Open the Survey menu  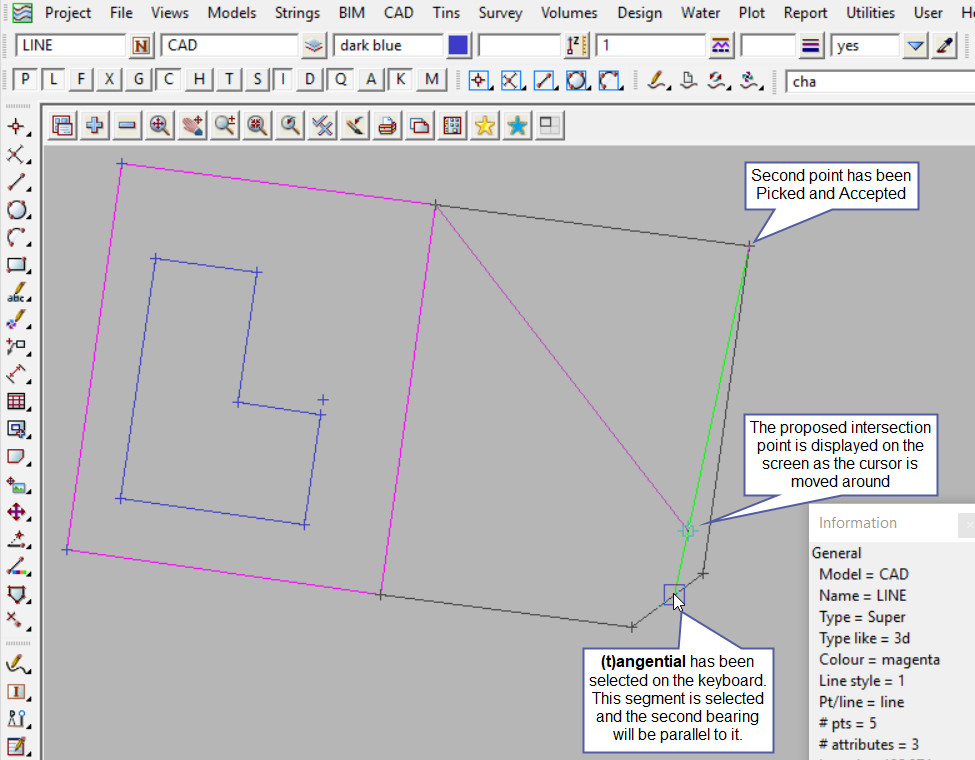500,13
